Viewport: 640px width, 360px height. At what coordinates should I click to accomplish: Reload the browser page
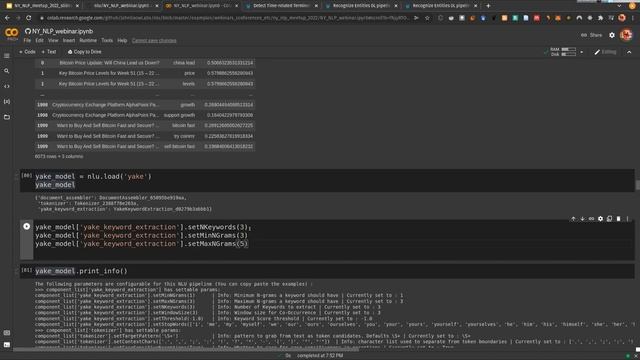29,18
